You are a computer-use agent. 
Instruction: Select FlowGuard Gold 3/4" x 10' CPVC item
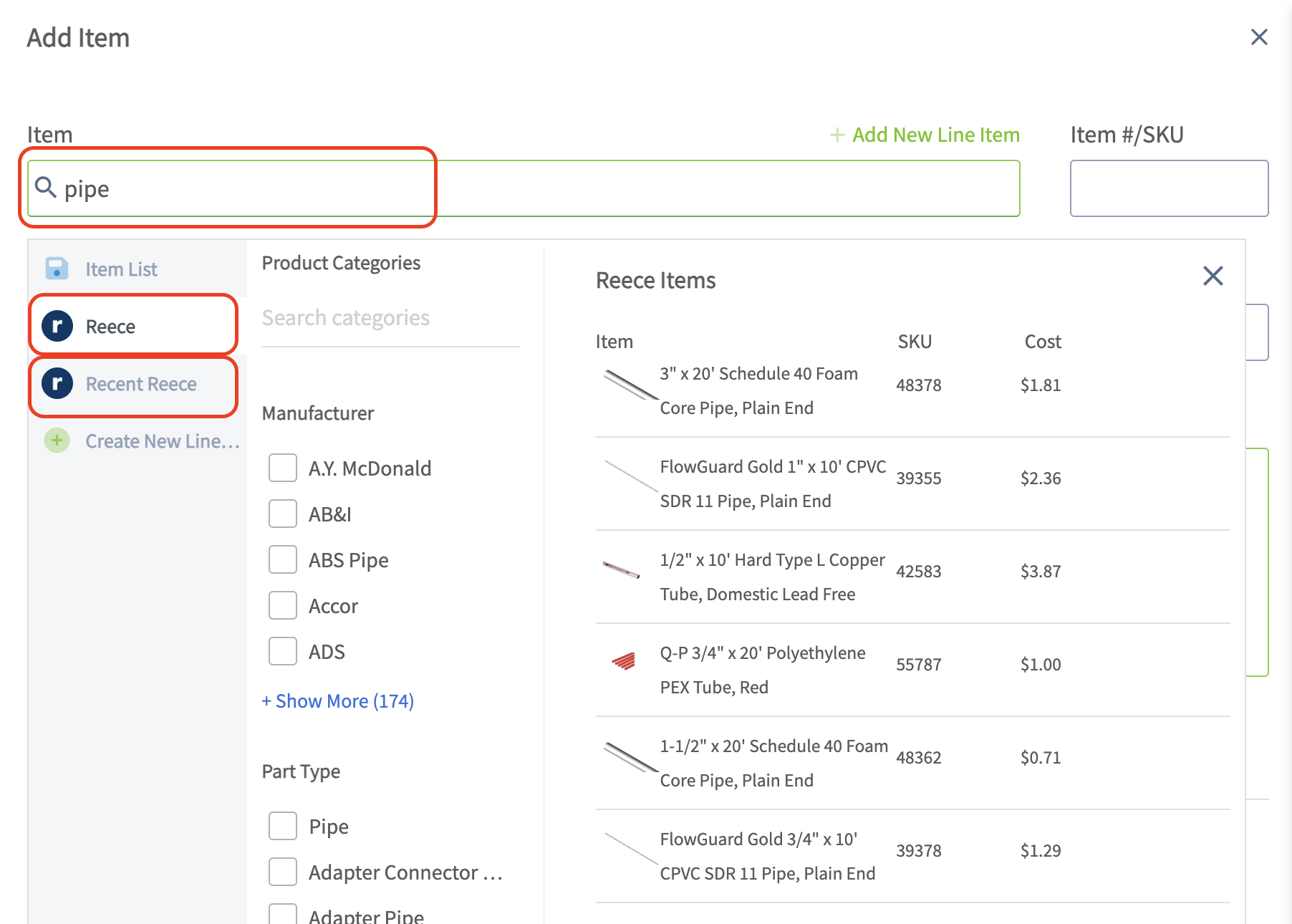[912, 856]
